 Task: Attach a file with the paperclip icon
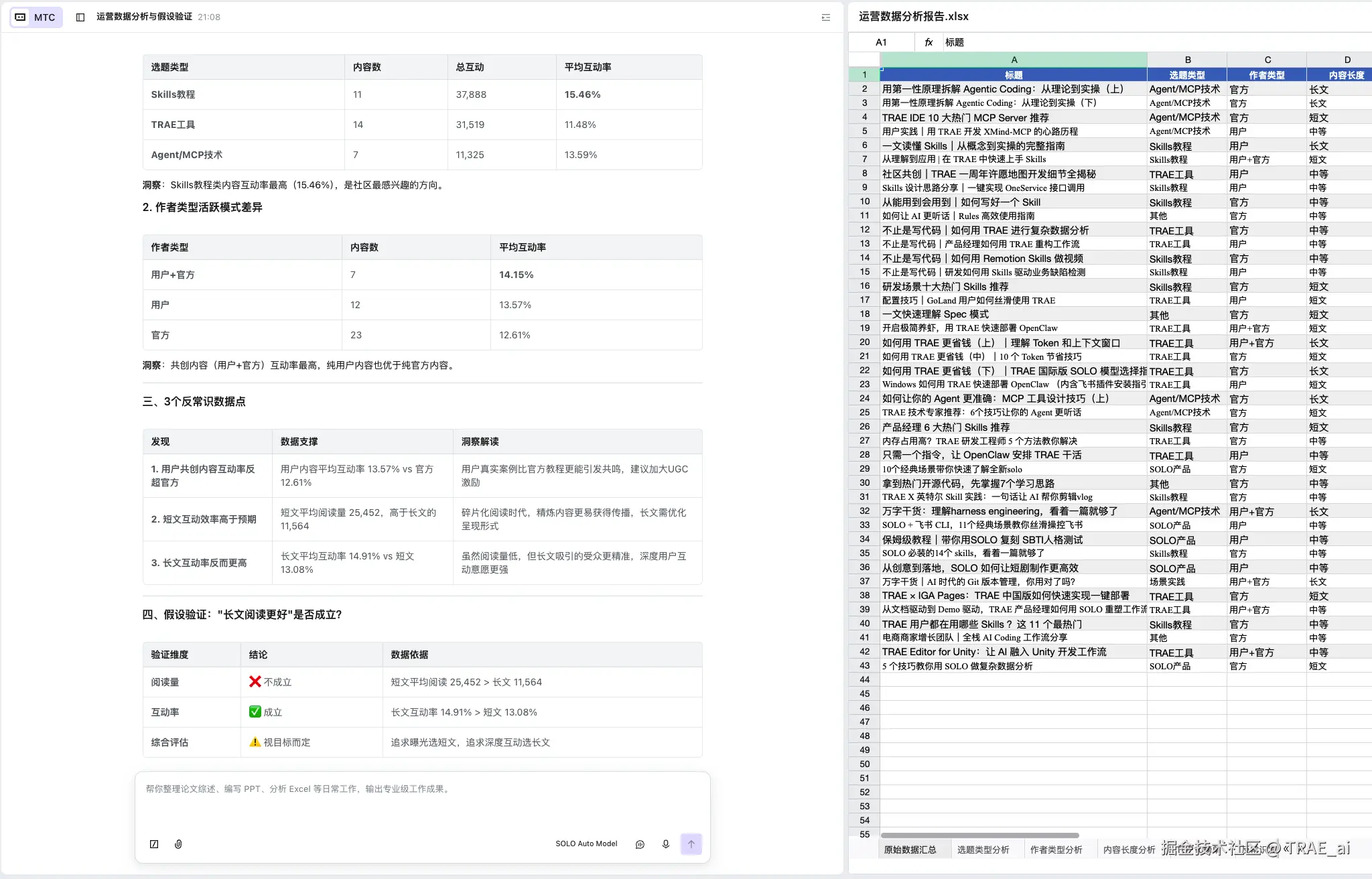click(178, 844)
